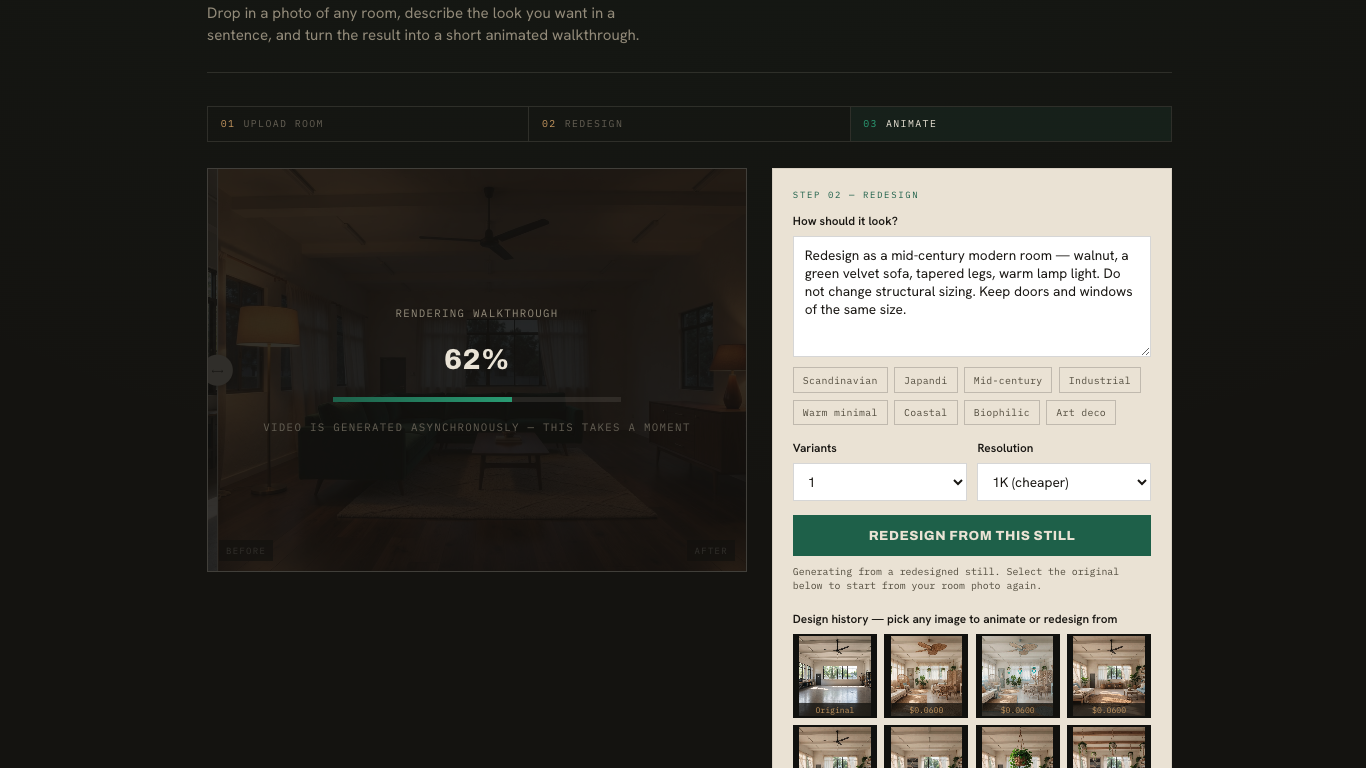Click the before/after comparison slider handle

coord(218,370)
